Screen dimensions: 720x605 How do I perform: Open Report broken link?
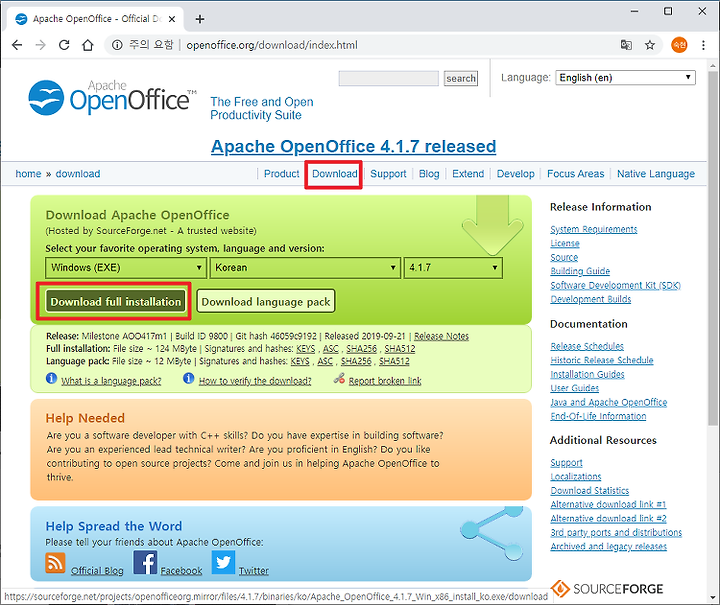click(385, 381)
